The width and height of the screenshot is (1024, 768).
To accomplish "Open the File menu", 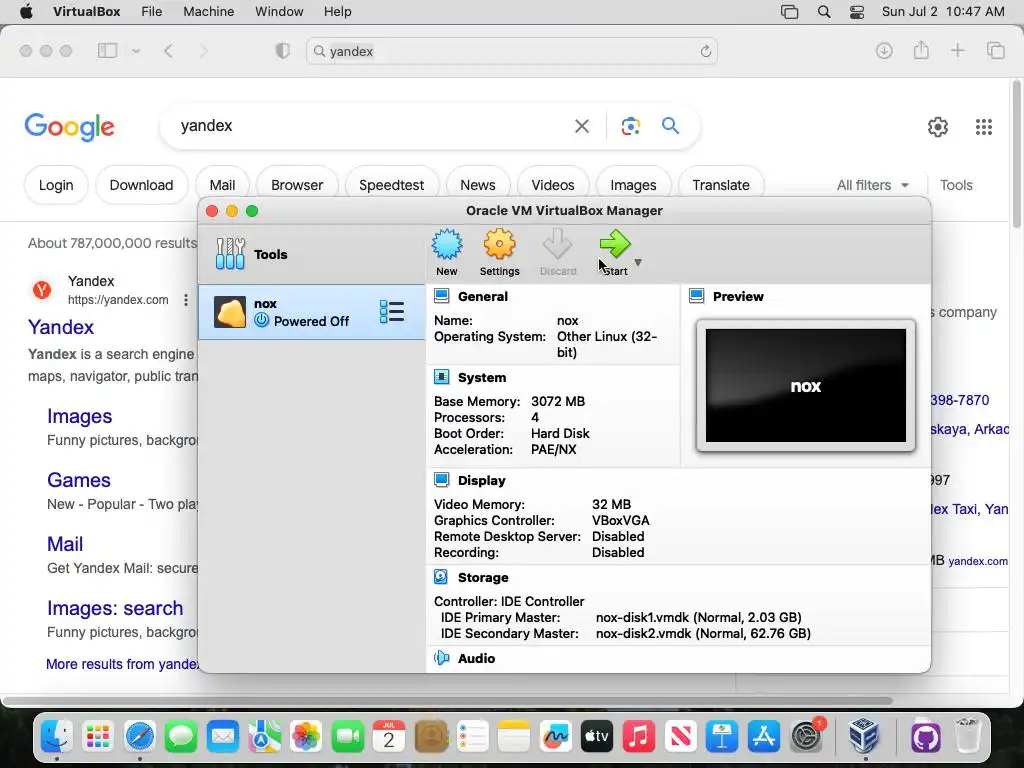I will click(152, 12).
